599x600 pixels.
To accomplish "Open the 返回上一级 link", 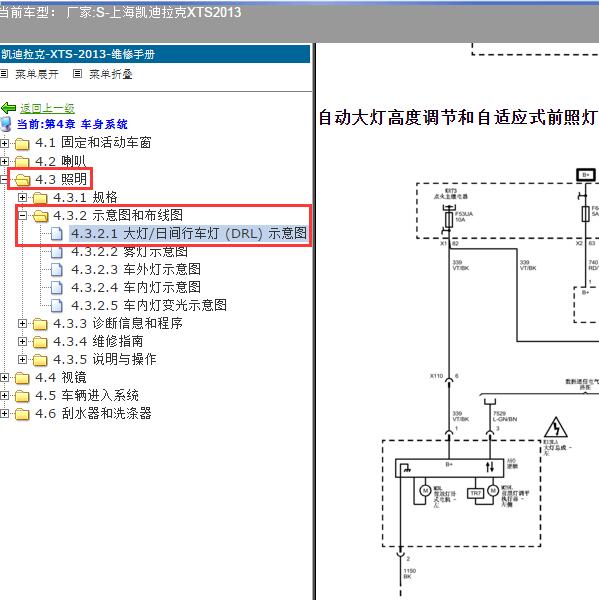I will (47, 108).
